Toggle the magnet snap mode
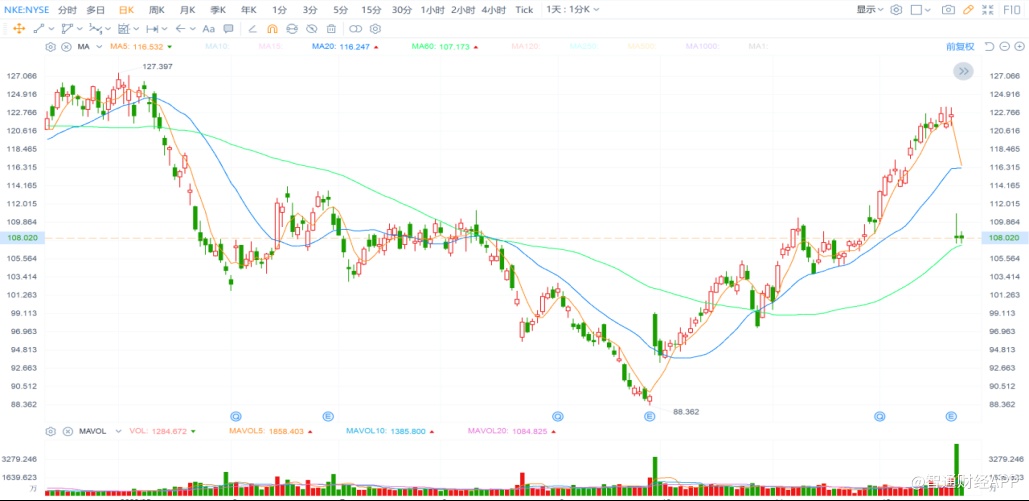This screenshot has width=1029, height=501. tap(272, 29)
